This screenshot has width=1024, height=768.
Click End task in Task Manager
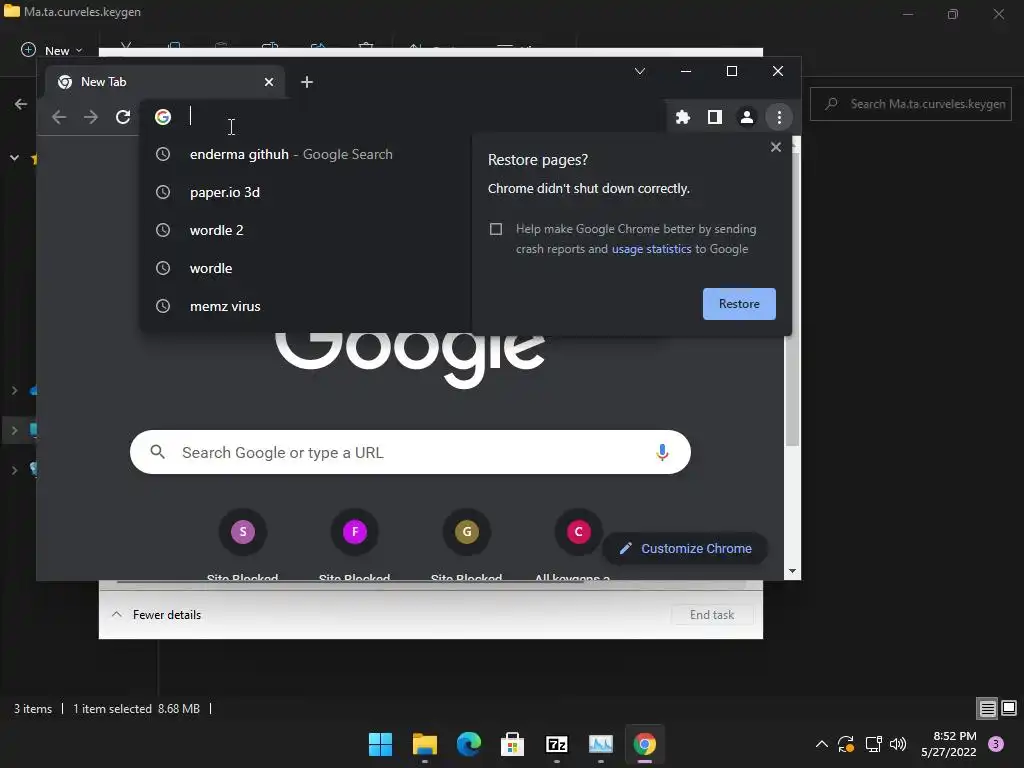coord(712,615)
